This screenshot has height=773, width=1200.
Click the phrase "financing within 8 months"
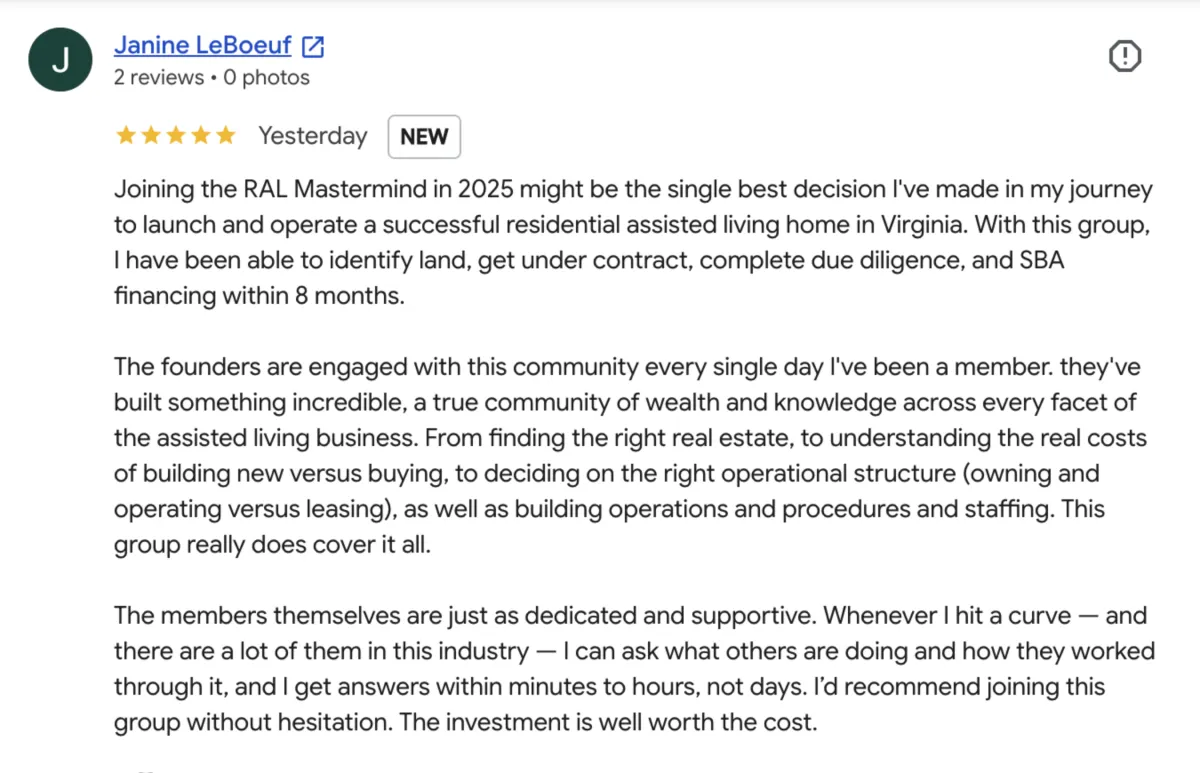[258, 296]
